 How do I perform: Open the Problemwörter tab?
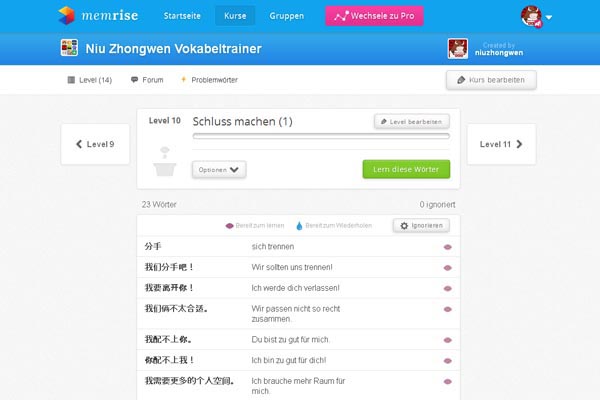(x=209, y=80)
